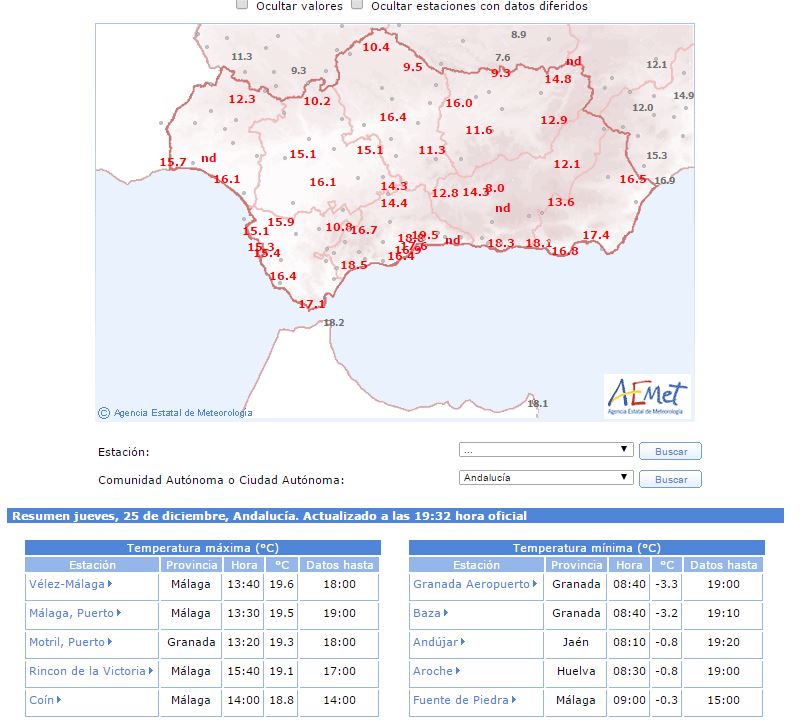Image resolution: width=801 pixels, height=725 pixels.
Task: Click the 12.3 temperature marker on the map
Action: [242, 99]
